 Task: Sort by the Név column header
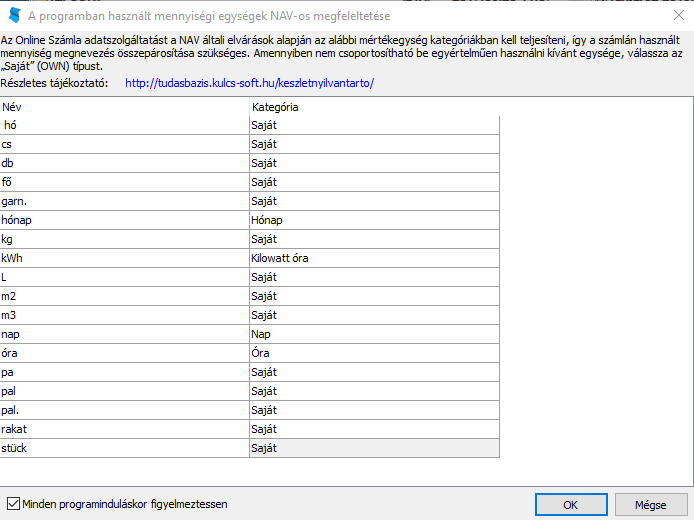[124, 106]
